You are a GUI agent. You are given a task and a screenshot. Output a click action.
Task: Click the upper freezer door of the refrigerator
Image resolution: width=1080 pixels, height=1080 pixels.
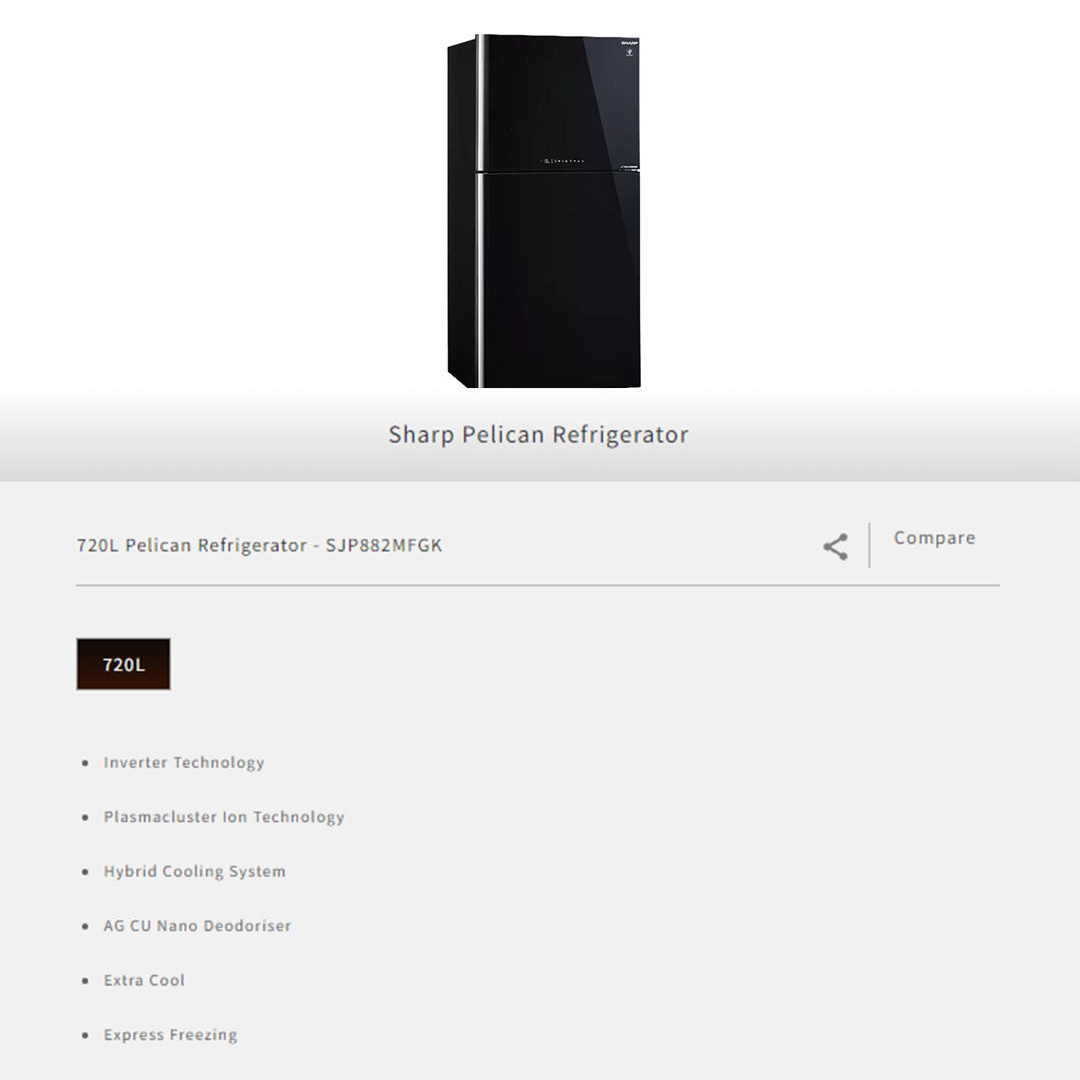[558, 102]
